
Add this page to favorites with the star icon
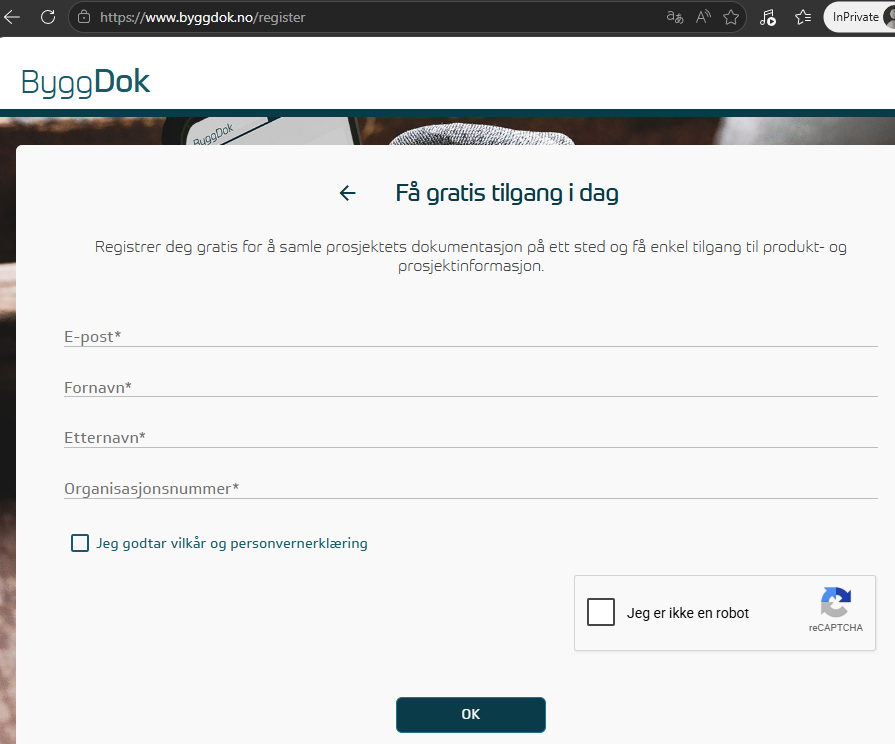[731, 17]
